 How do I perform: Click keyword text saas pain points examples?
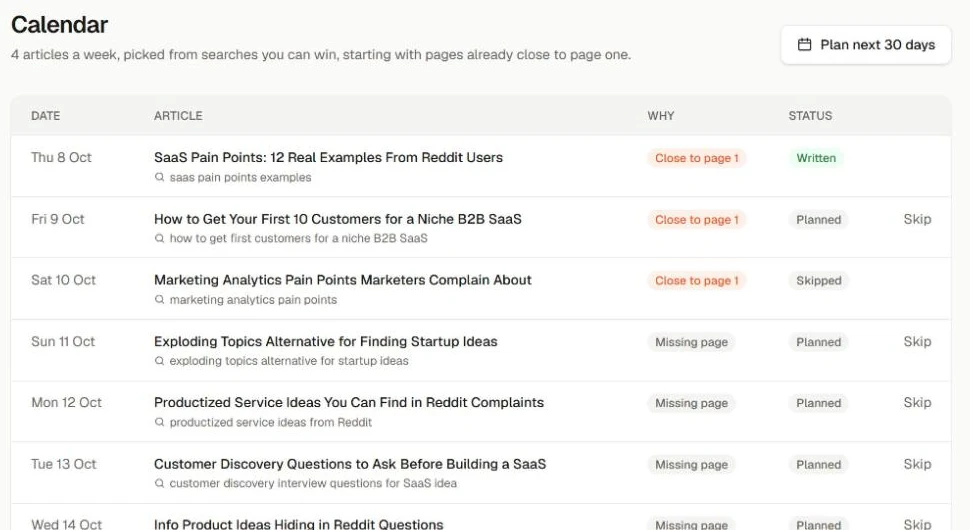point(240,177)
